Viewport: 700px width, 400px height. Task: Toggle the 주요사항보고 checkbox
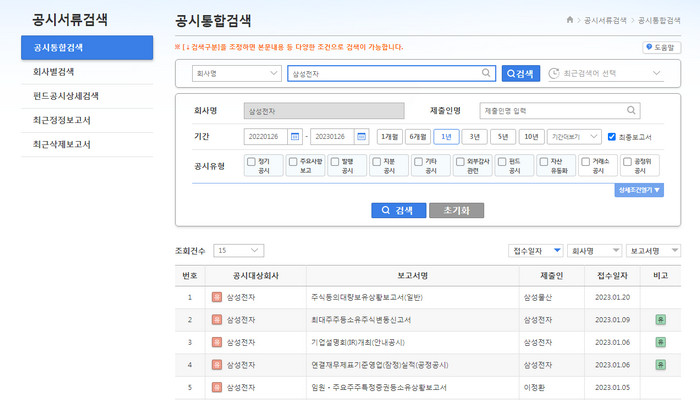[293, 162]
